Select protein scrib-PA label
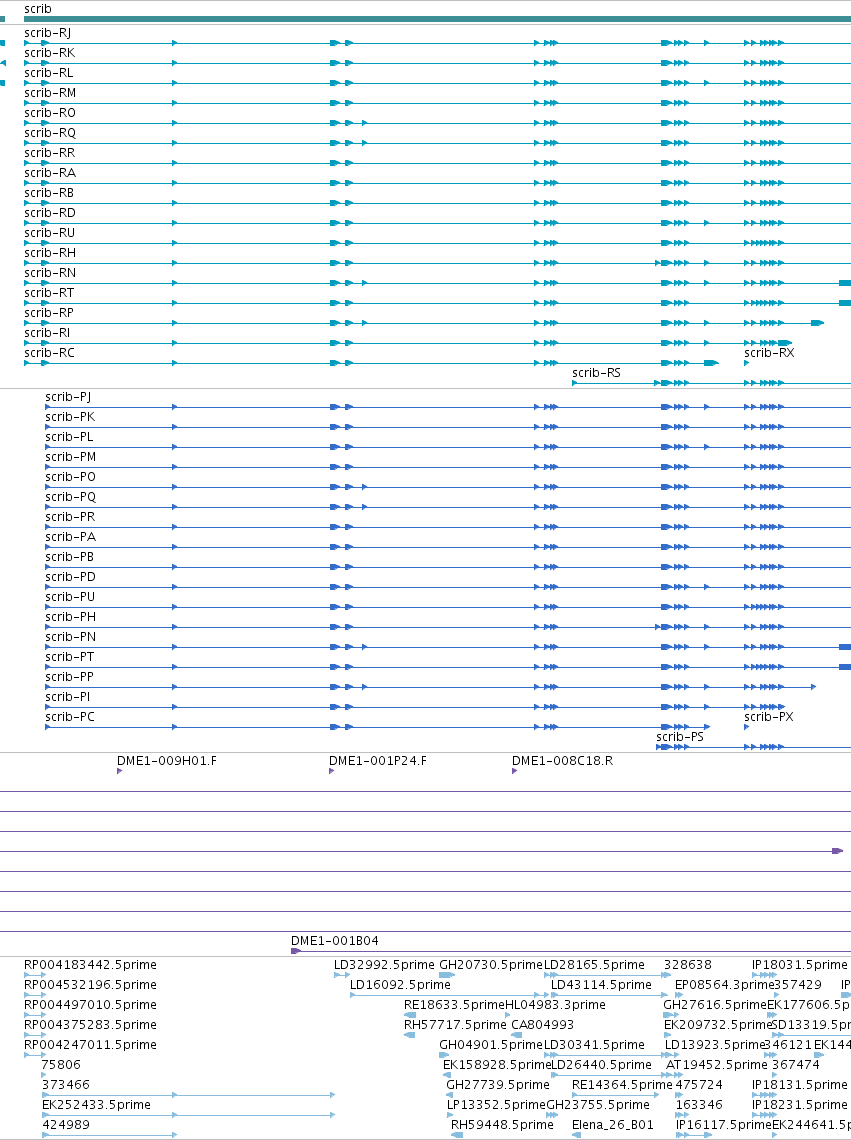The width and height of the screenshot is (851, 1140). pyautogui.click(x=71, y=537)
